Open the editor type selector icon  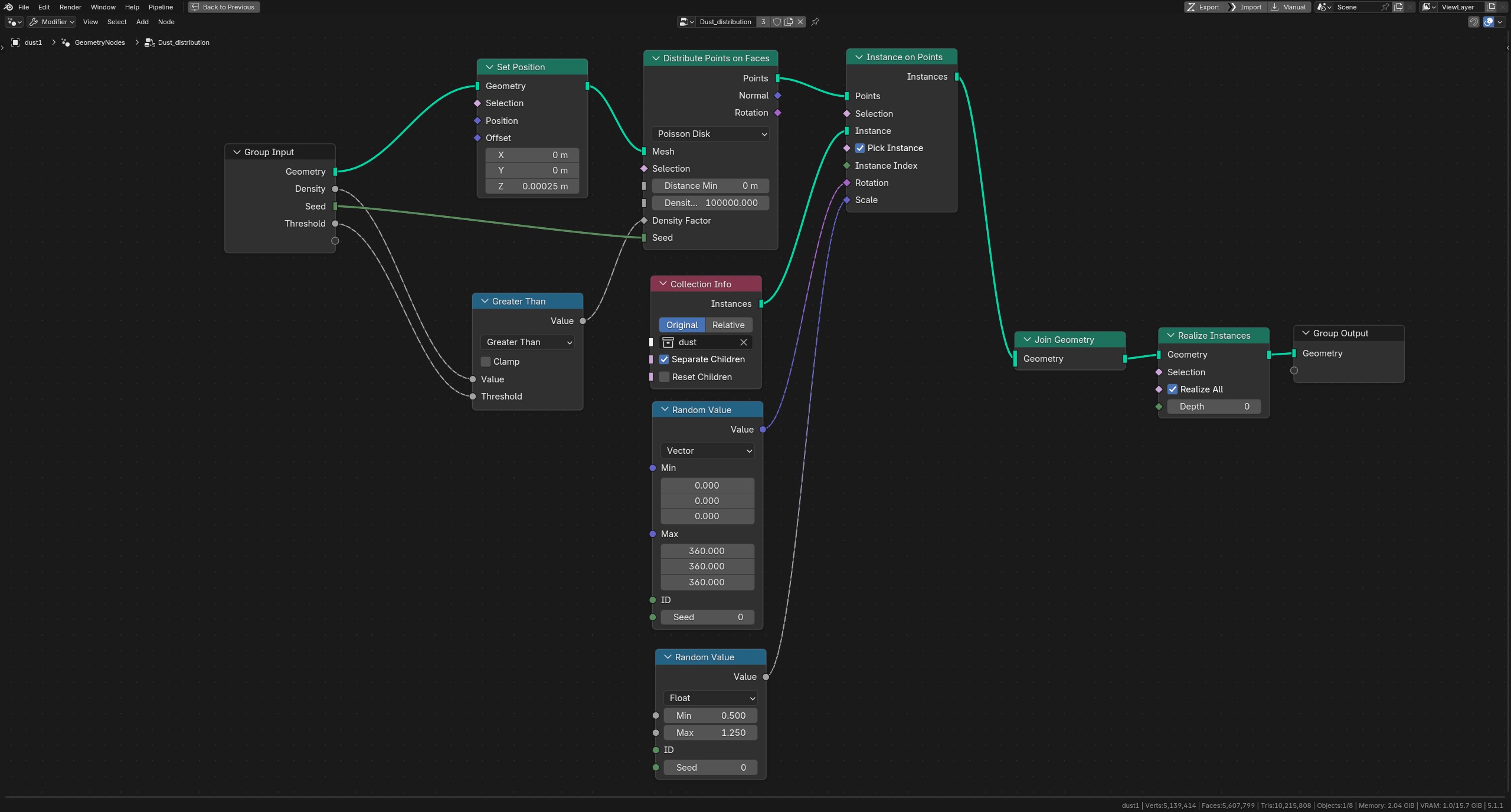(x=14, y=22)
